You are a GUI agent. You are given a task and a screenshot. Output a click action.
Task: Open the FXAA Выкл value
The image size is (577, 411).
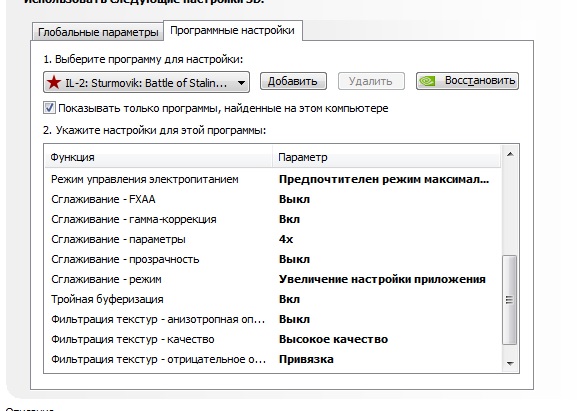294,199
